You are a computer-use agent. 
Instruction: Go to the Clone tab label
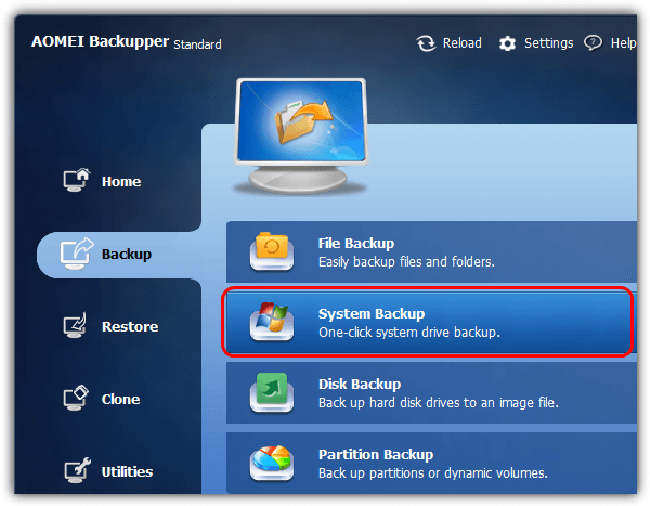click(x=121, y=399)
